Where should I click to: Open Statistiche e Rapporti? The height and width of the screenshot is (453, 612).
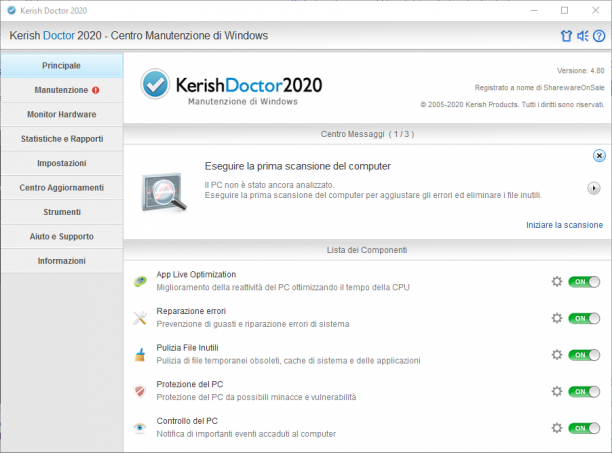coord(62,139)
